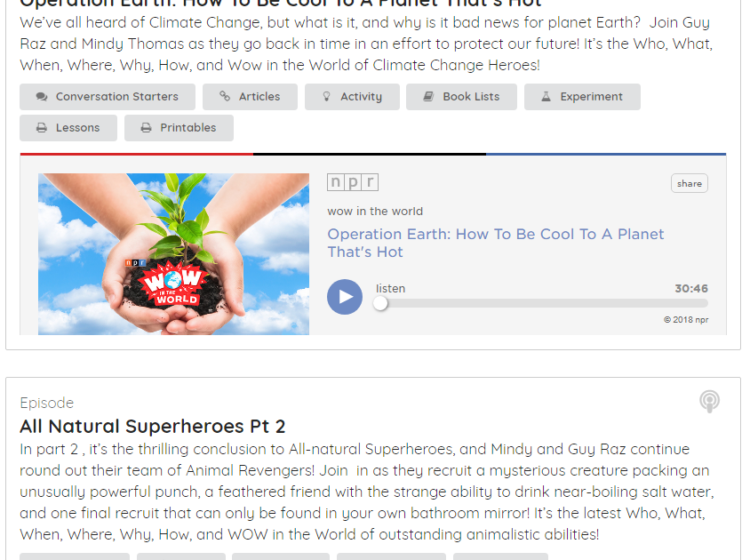Click the printer icon on Printables
750x560 pixels.
pyautogui.click(x=146, y=128)
